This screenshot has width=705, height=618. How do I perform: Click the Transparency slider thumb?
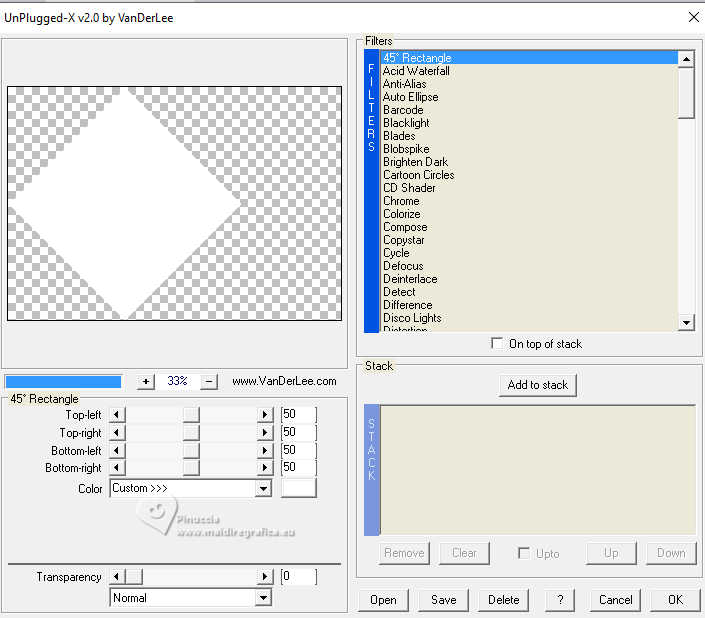[134, 577]
